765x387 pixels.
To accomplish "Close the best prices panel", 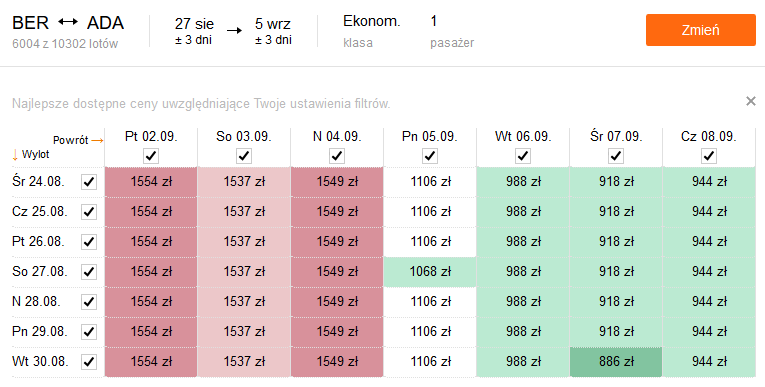I will [x=750, y=101].
